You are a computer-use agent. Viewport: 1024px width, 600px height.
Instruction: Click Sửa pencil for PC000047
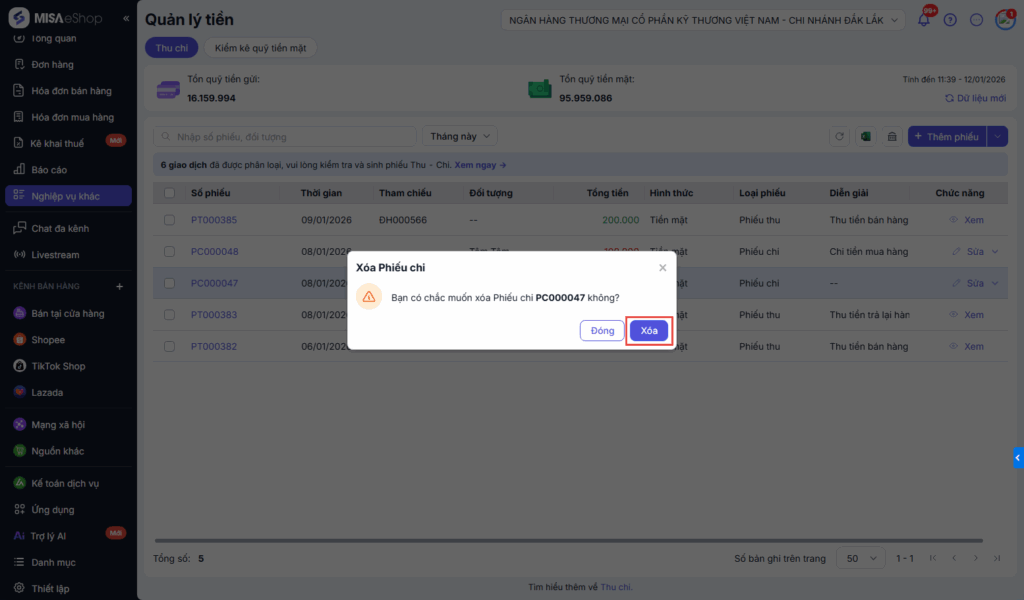956,283
